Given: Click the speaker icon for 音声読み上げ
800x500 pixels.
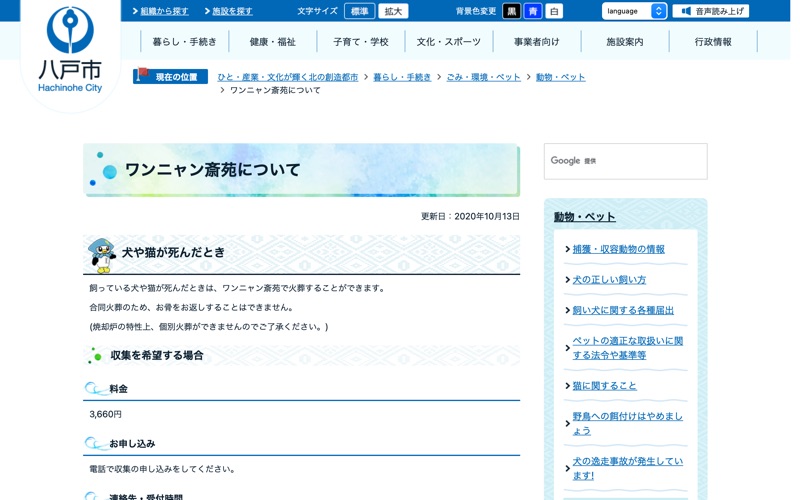Looking at the screenshot, I should click(x=686, y=11).
